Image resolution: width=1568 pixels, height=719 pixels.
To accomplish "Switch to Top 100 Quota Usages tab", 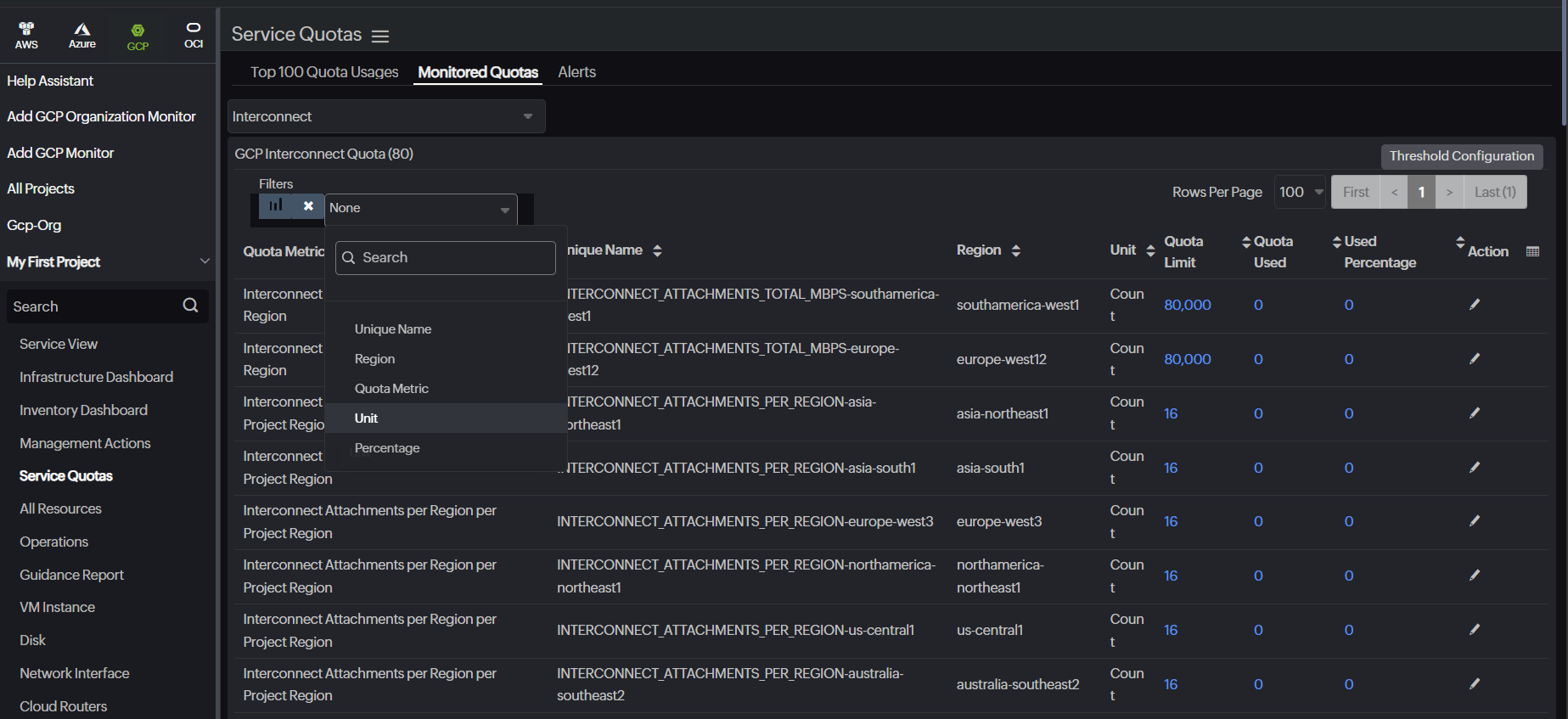I will (324, 72).
